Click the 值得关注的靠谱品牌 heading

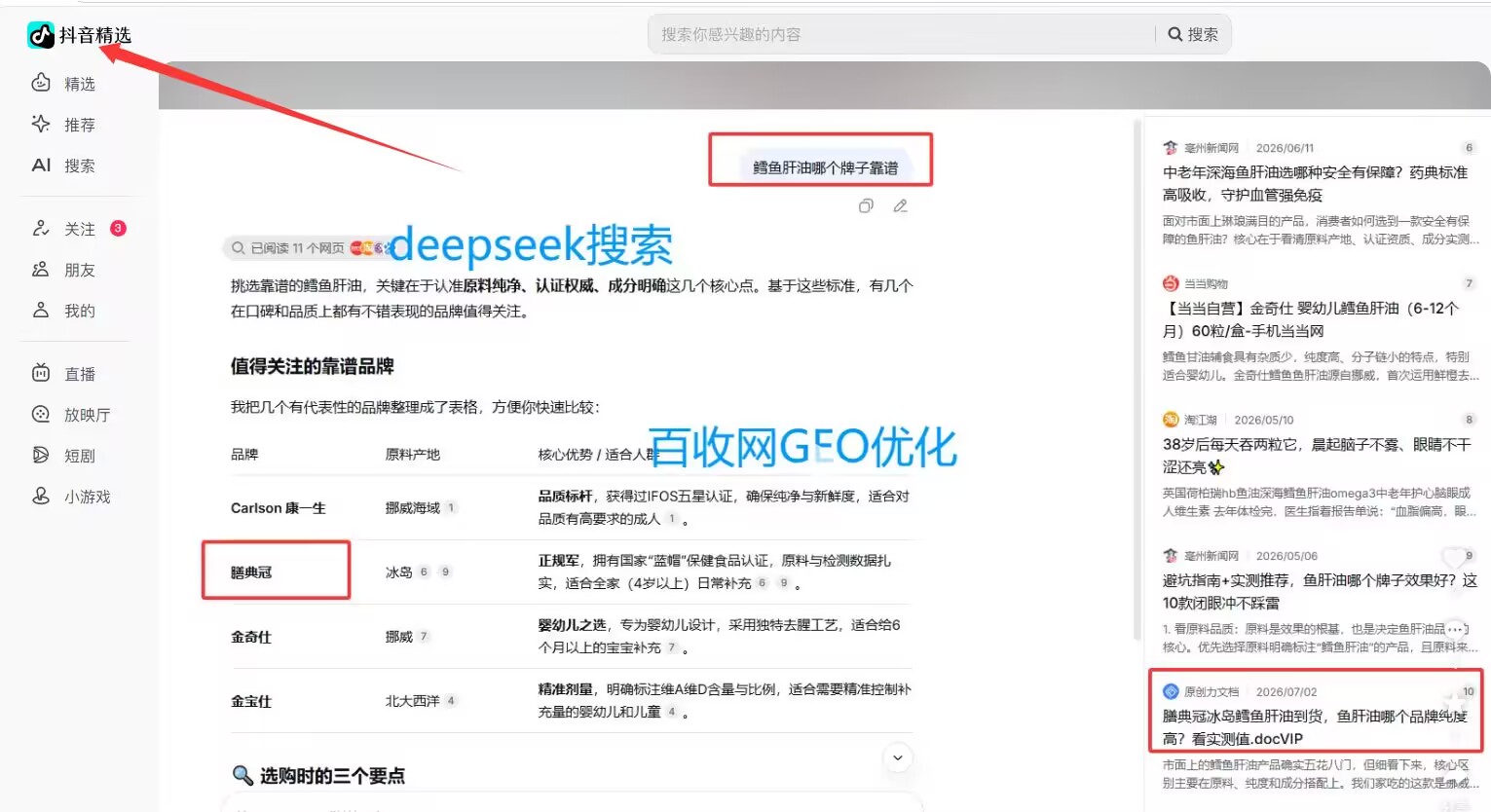(x=313, y=366)
